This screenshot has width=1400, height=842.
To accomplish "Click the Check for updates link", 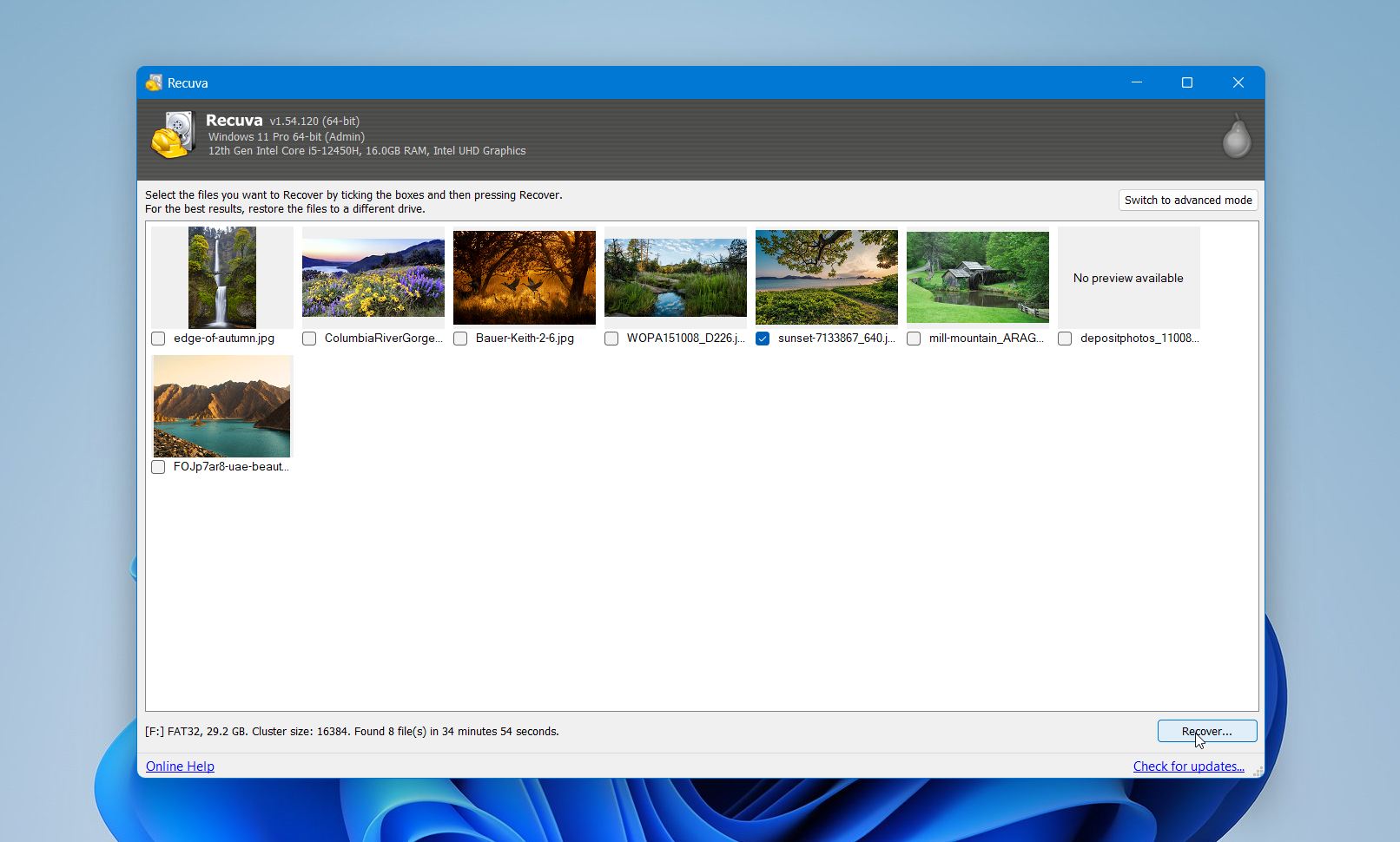I will coord(1188,766).
